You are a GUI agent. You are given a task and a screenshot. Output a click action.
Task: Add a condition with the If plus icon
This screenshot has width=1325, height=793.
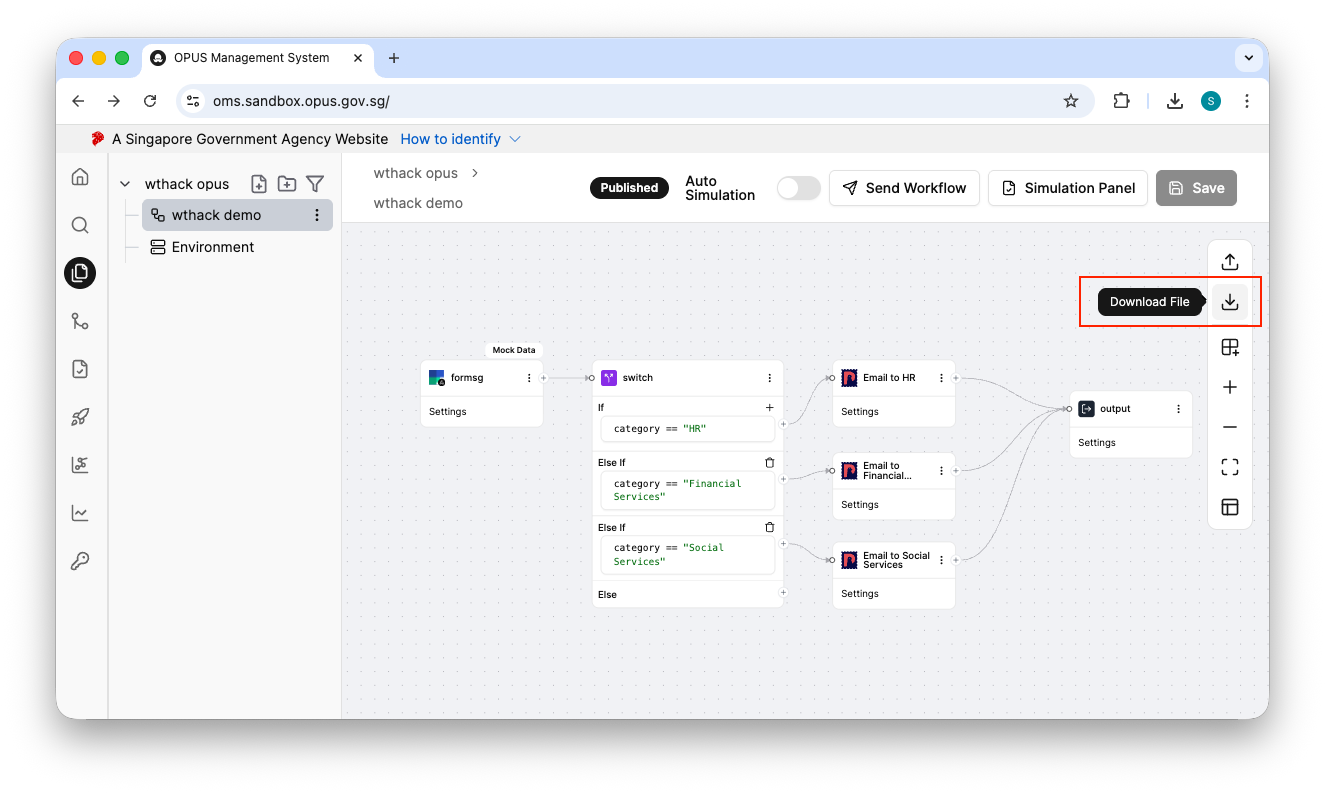point(769,407)
